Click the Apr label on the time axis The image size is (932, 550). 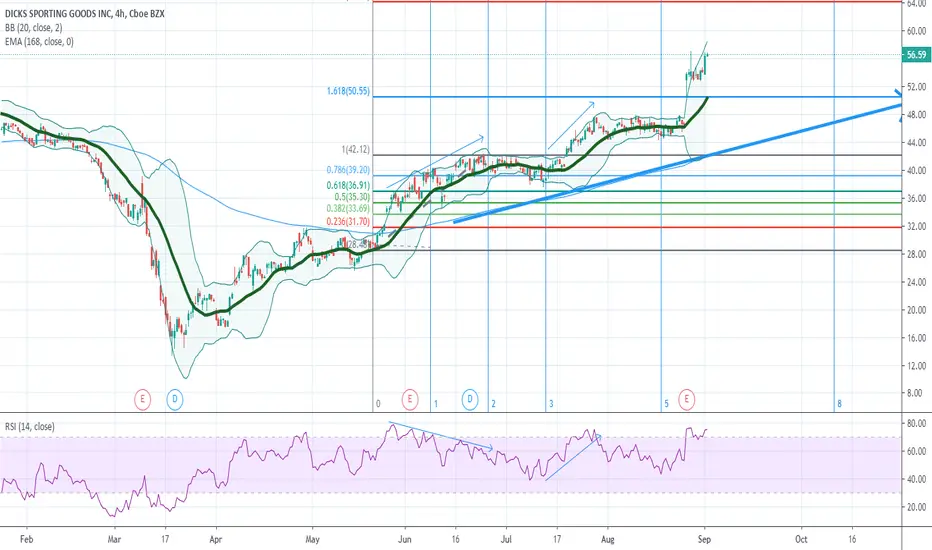(216, 539)
